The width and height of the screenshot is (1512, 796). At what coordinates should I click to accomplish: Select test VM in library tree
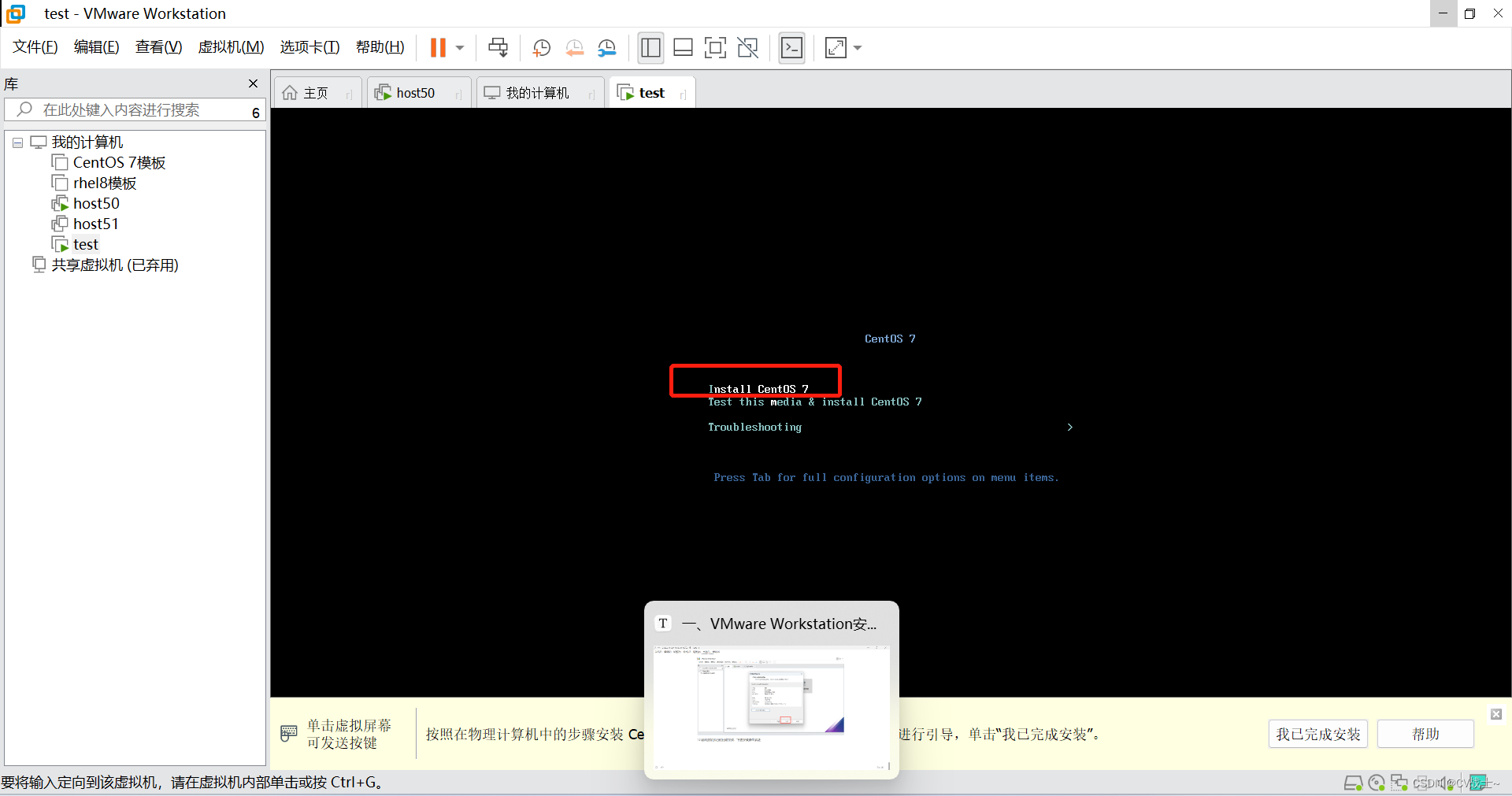click(x=85, y=244)
